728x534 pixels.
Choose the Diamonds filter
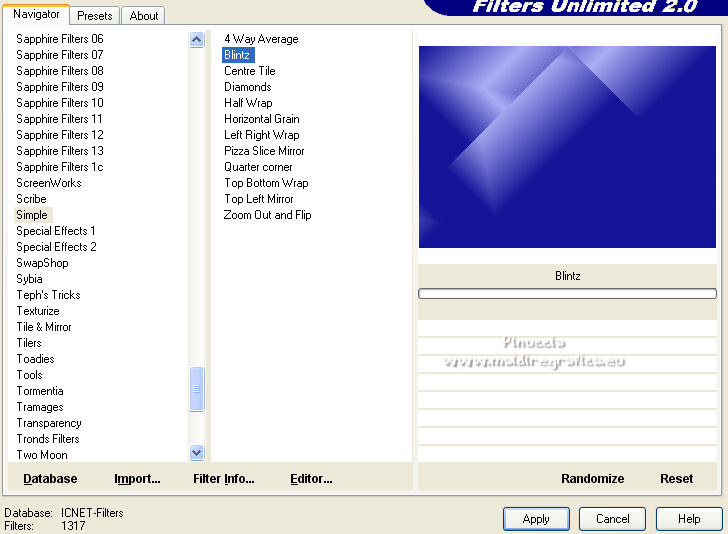point(247,87)
